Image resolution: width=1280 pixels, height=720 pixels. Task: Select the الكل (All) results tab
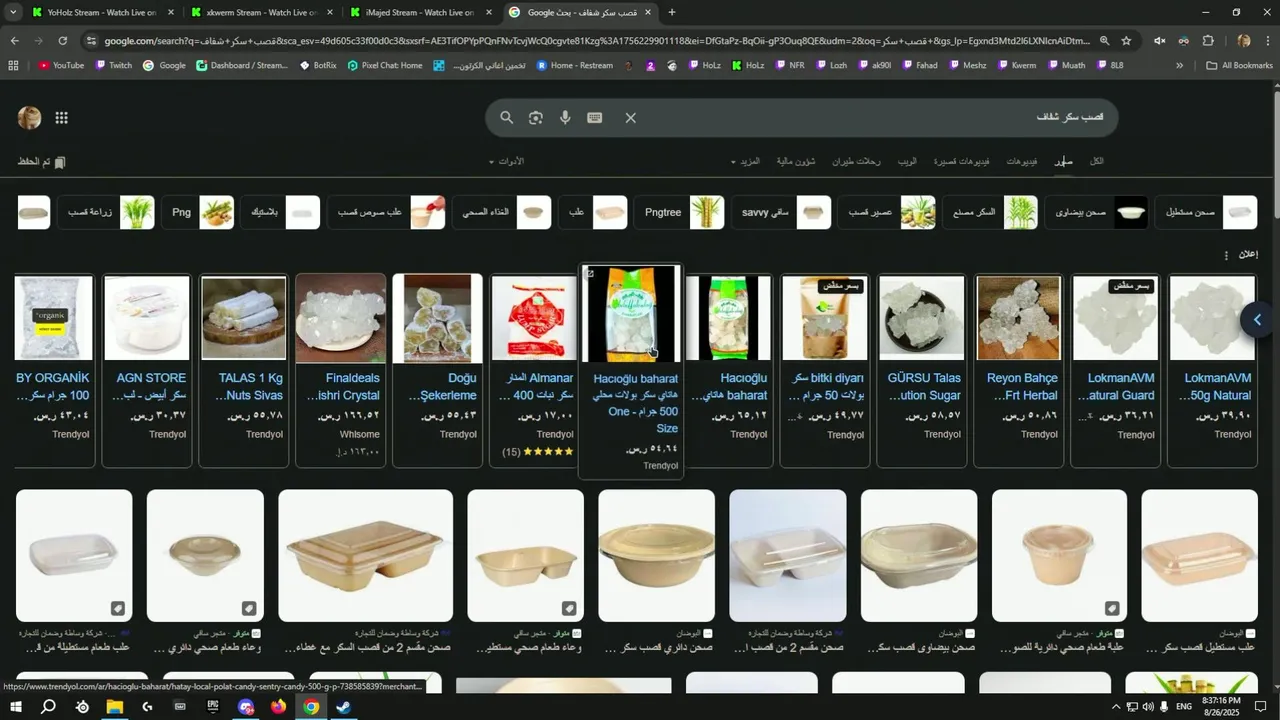[1097, 162]
